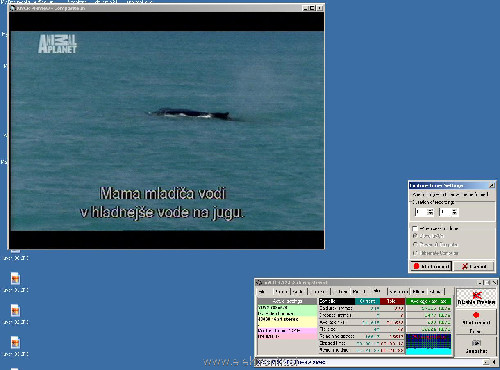This screenshot has width=500, height=370.
Task: Click the title bar corner icon of timer dialog
Action: coord(491,185)
